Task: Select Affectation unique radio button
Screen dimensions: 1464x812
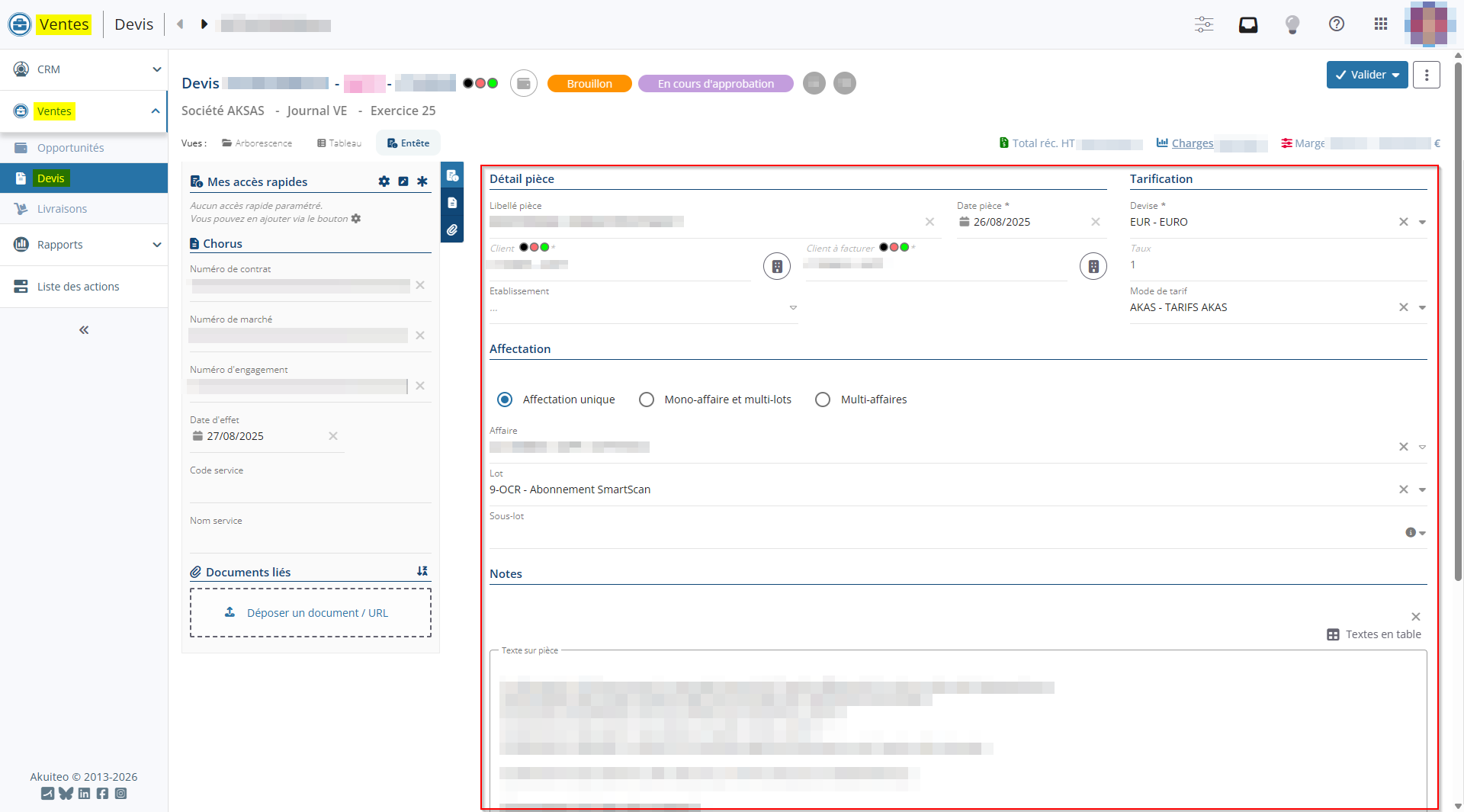Action: pos(505,400)
